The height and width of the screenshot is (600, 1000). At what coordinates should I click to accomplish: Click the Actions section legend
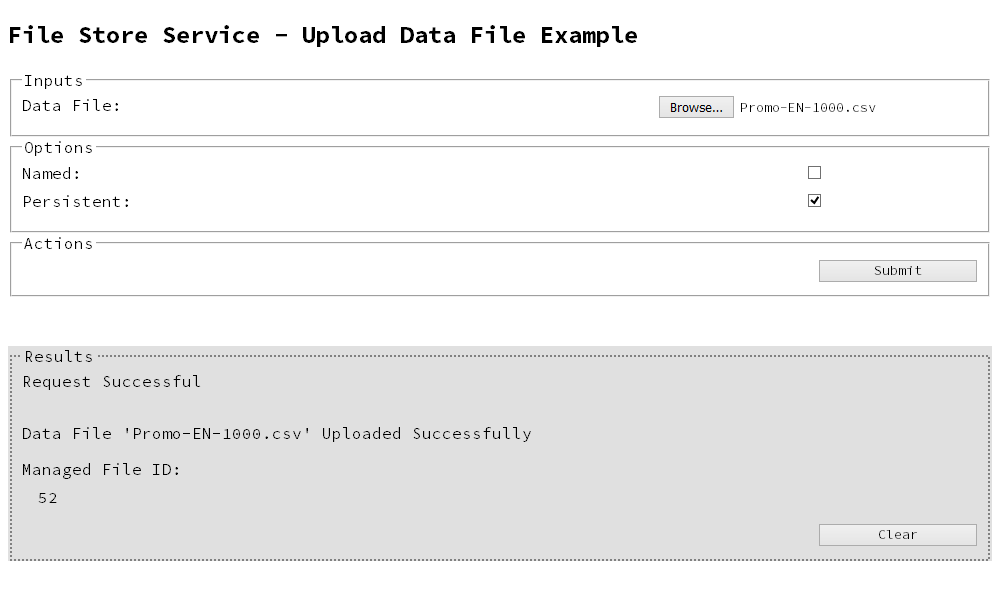58,243
